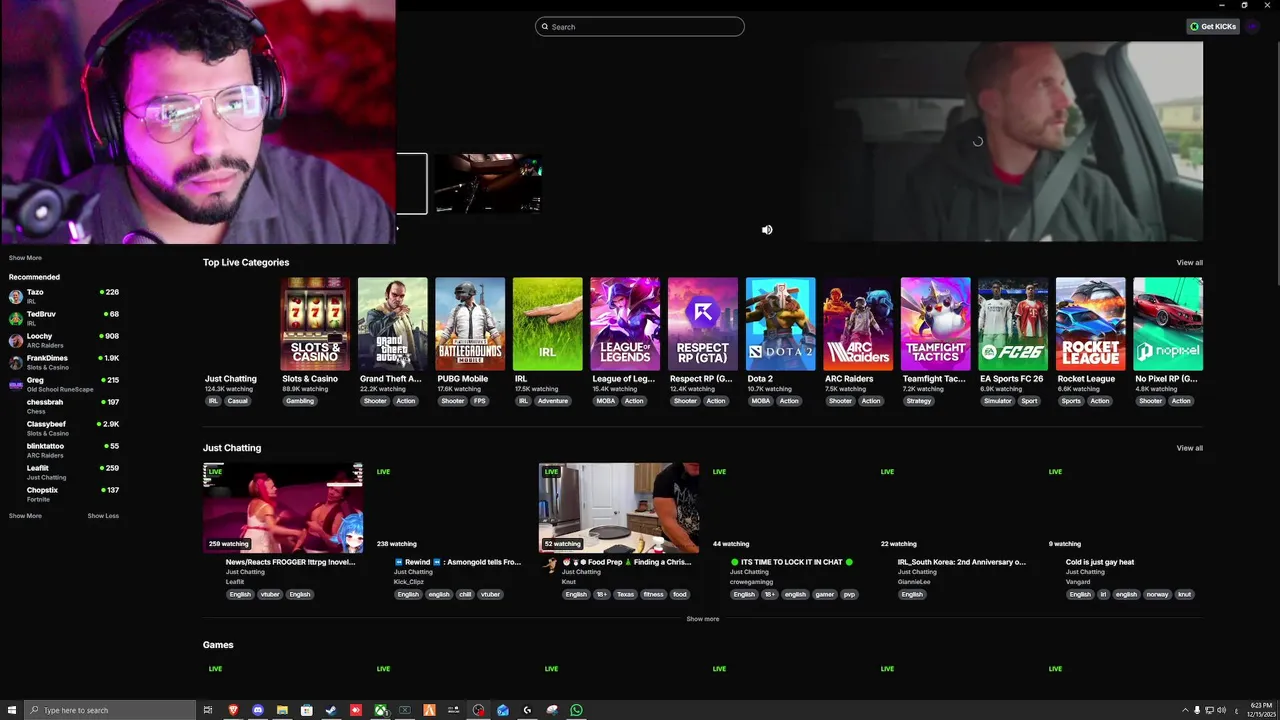This screenshot has width=1280, height=720.
Task: Click the microphone icon in the system tray
Action: (1197, 710)
